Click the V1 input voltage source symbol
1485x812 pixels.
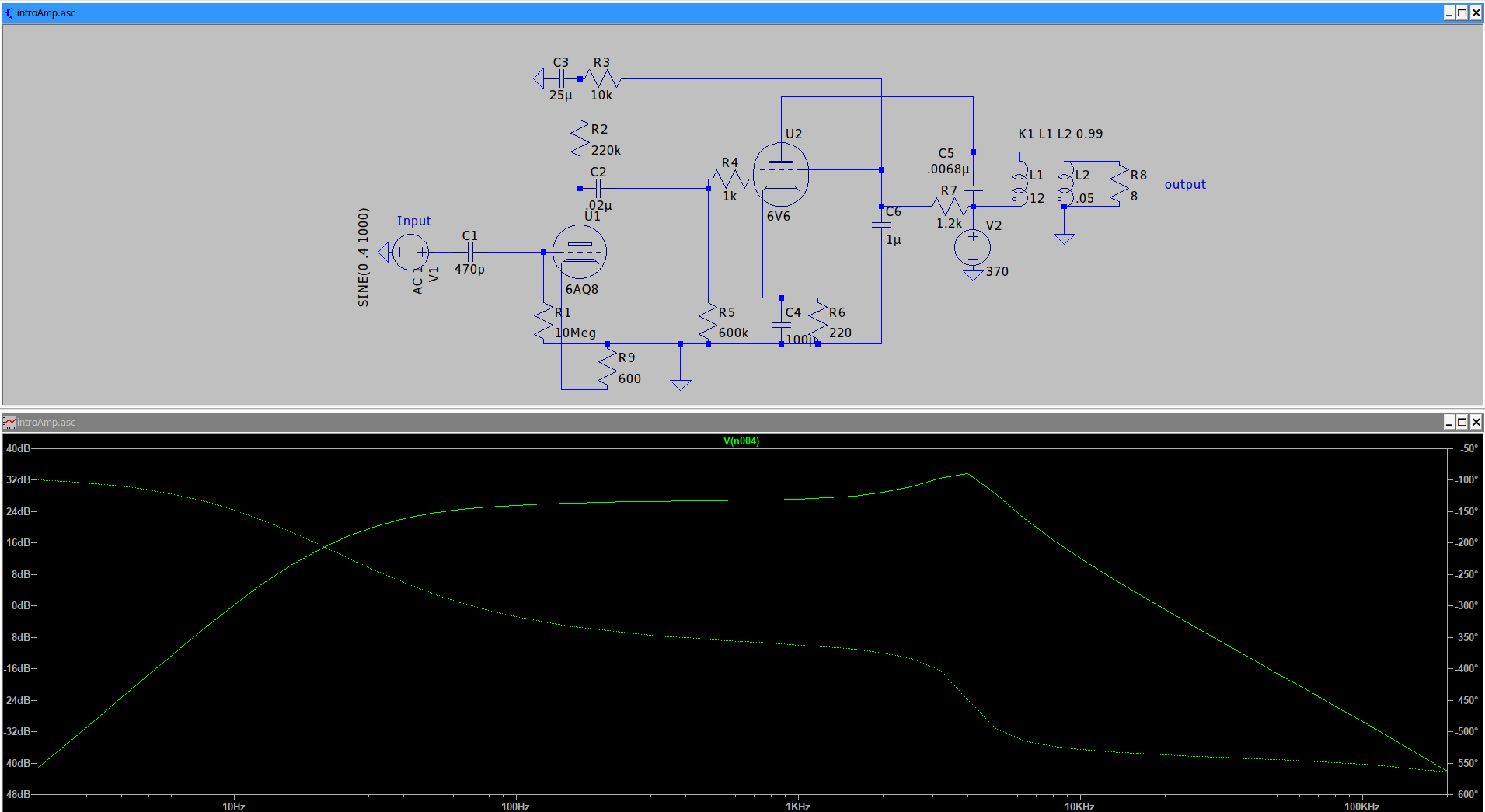pos(410,252)
